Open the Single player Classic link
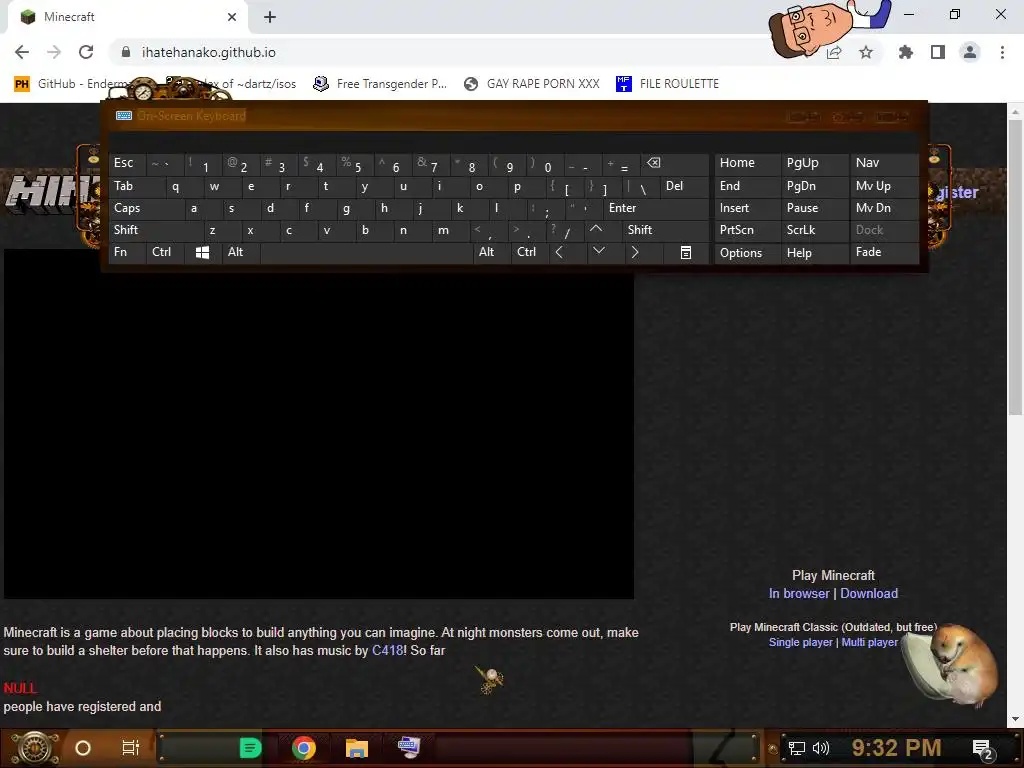Screen dimensions: 1024x768 pyautogui.click(x=801, y=643)
